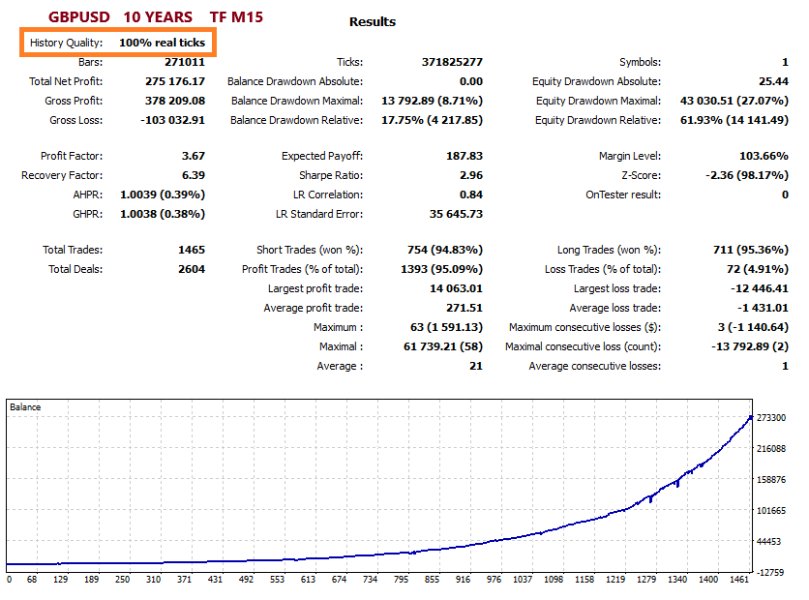
Task: Select the Z-Score value "-2.36 (98.17%)"
Action: [747, 175]
